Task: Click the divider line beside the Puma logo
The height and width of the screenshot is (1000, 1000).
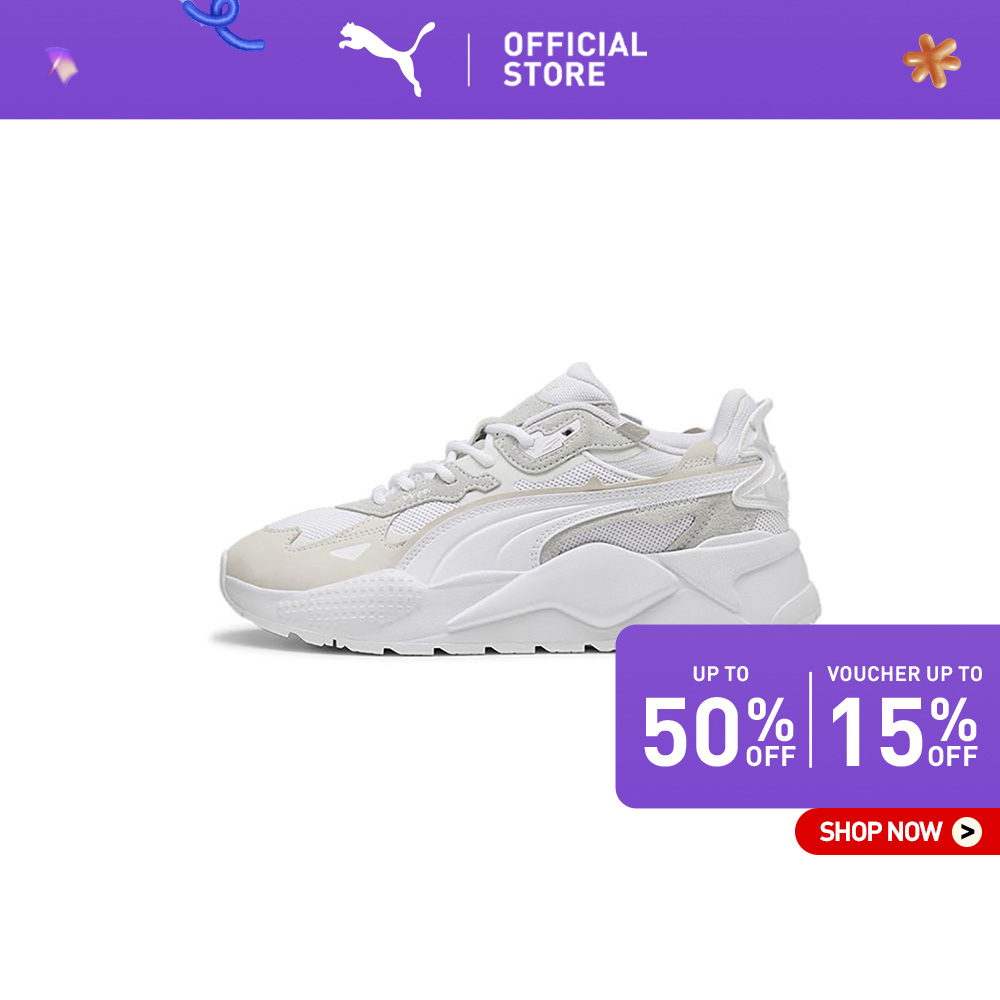Action: [x=469, y=60]
